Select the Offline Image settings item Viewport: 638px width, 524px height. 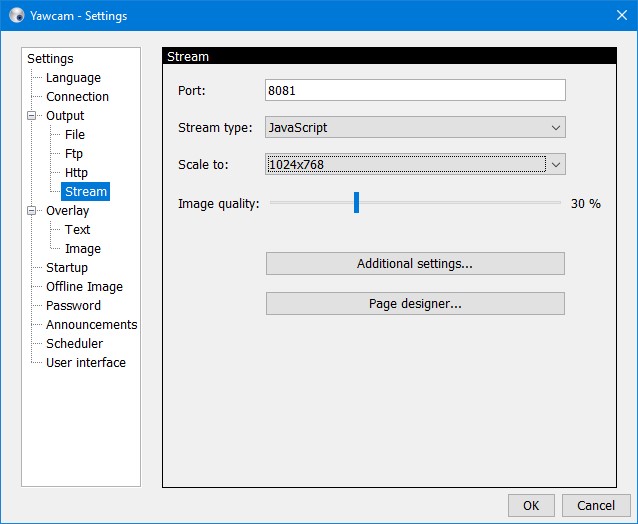[84, 286]
